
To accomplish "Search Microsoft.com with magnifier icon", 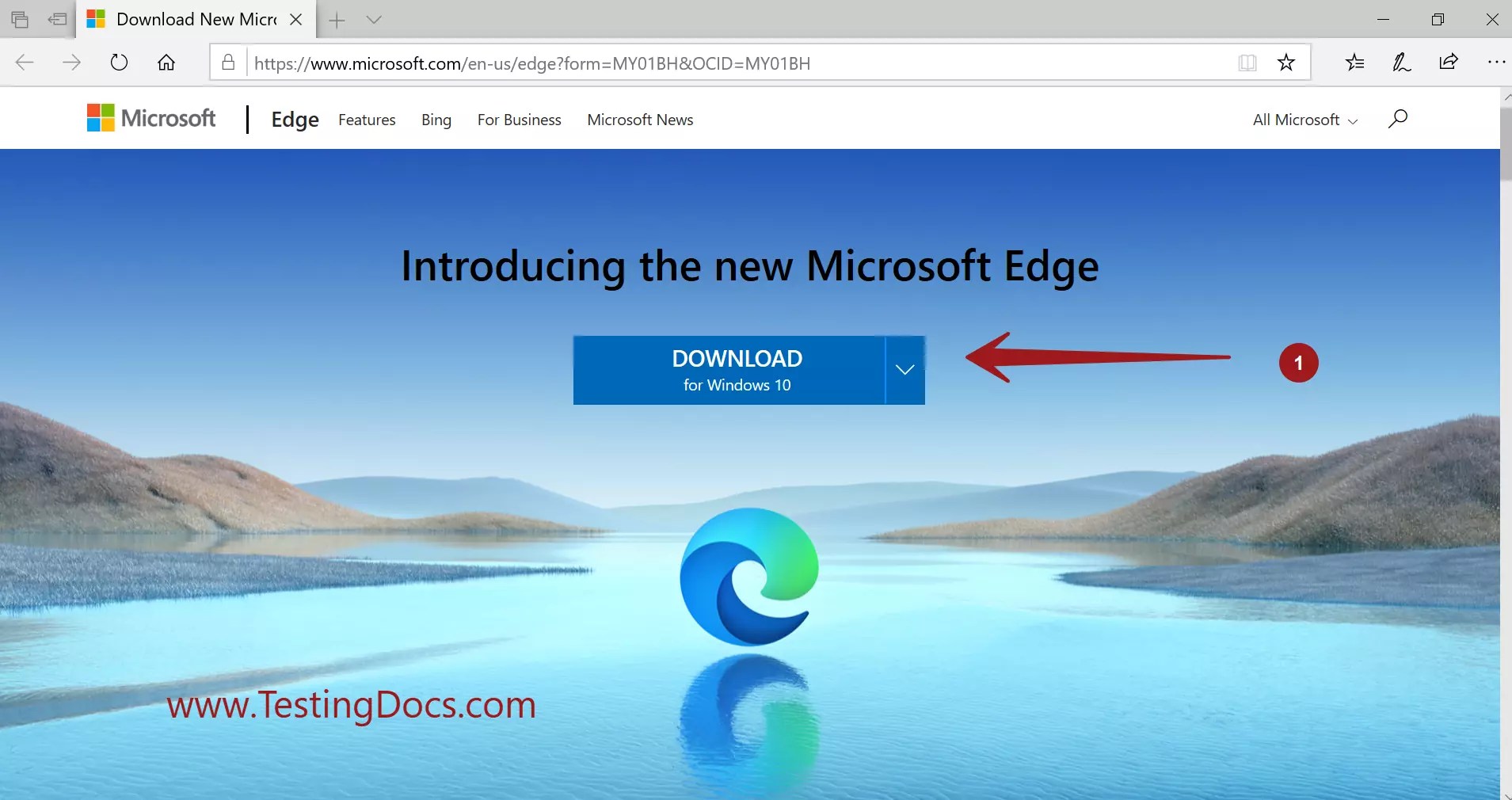I will point(1398,119).
